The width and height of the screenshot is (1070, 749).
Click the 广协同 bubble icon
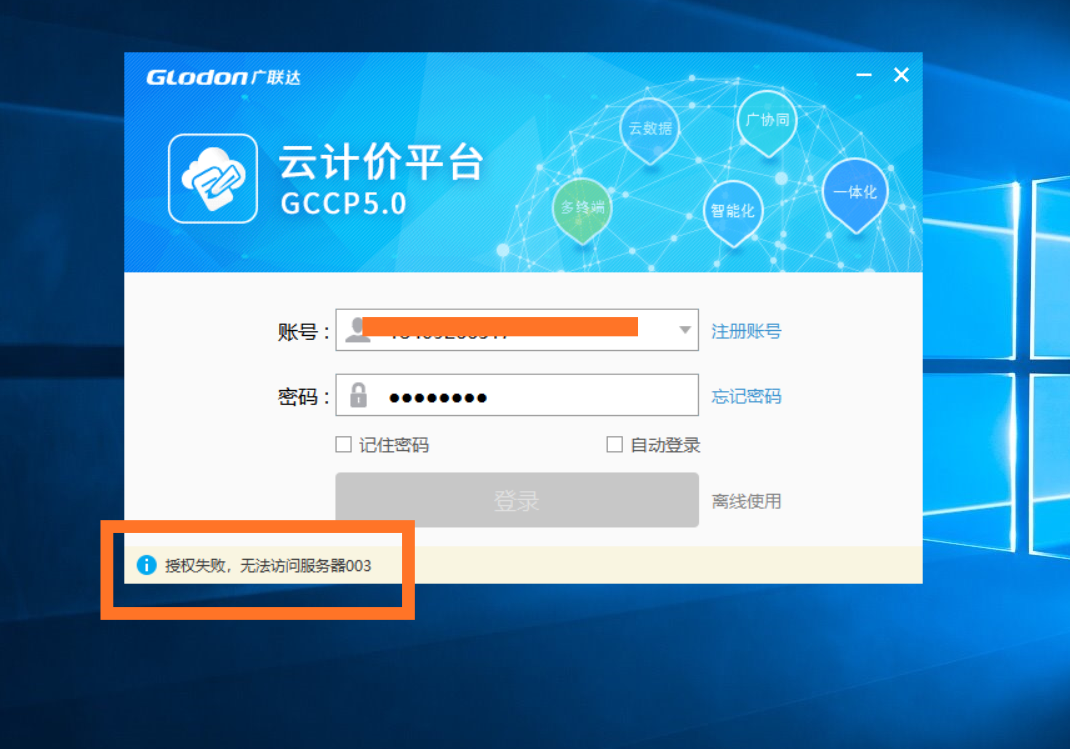pos(767,123)
